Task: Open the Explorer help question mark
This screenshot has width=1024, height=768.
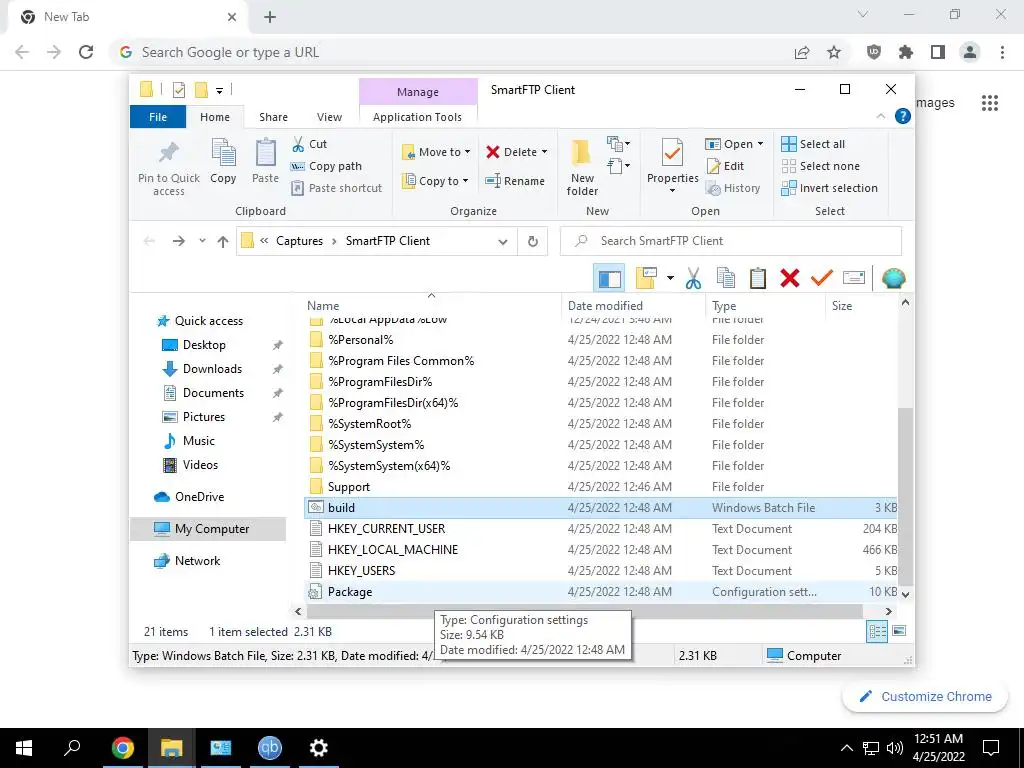Action: (x=903, y=116)
